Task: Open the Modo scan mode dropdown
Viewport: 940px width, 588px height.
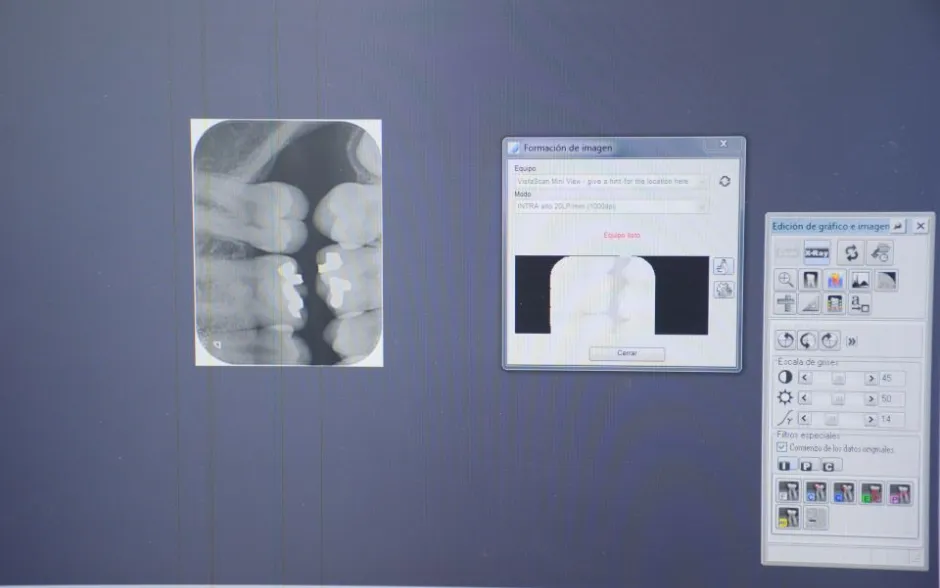Action: [x=610, y=206]
